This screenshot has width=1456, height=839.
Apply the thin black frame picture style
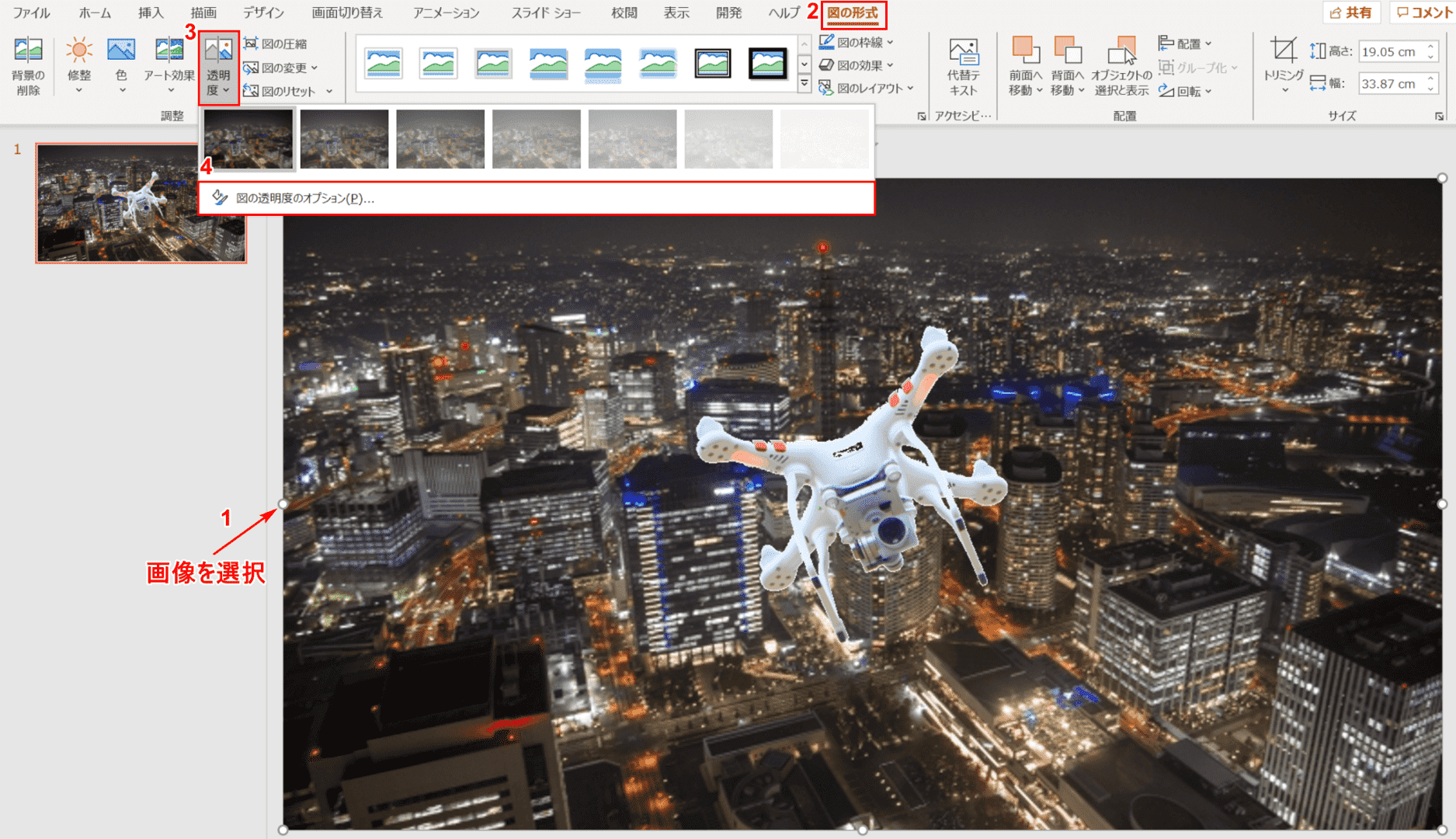pos(713,63)
